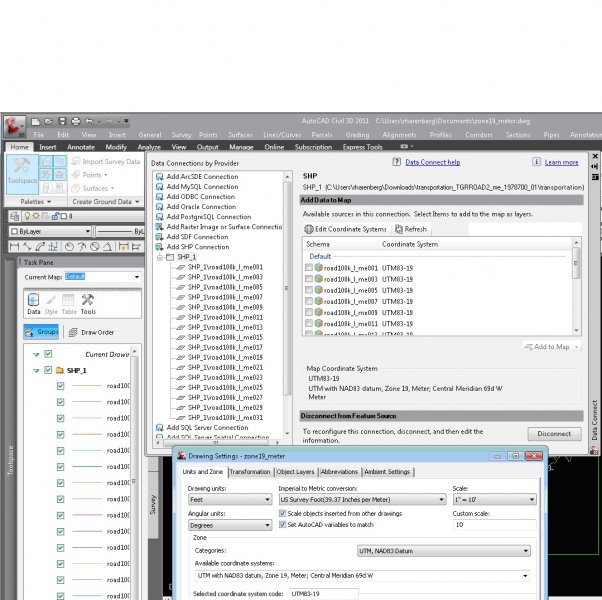
Task: Click the info icon beside Learn more
Action: (536, 162)
